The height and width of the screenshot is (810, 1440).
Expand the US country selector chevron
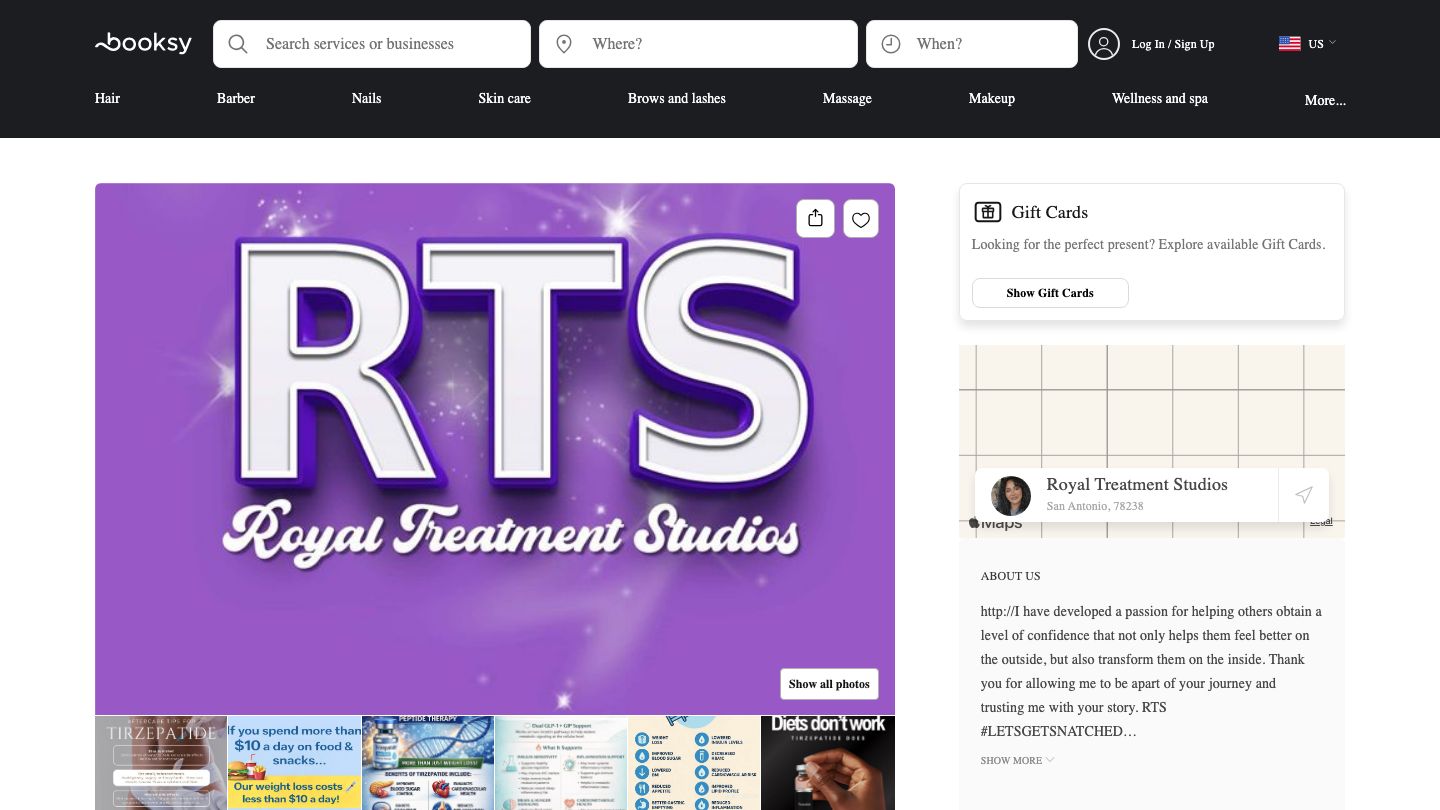[1334, 43]
